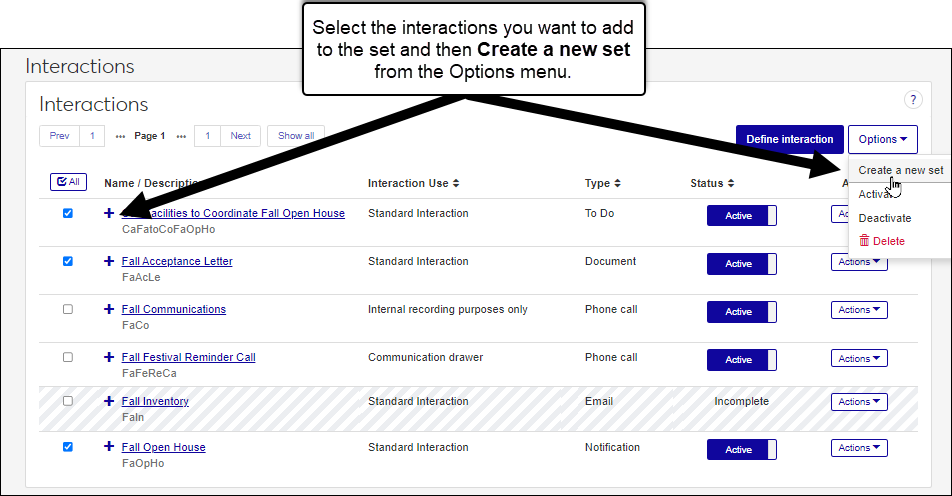This screenshot has width=952, height=496.
Task: Toggle Active status for Fall Acceptance Letter
Action: pos(741,264)
